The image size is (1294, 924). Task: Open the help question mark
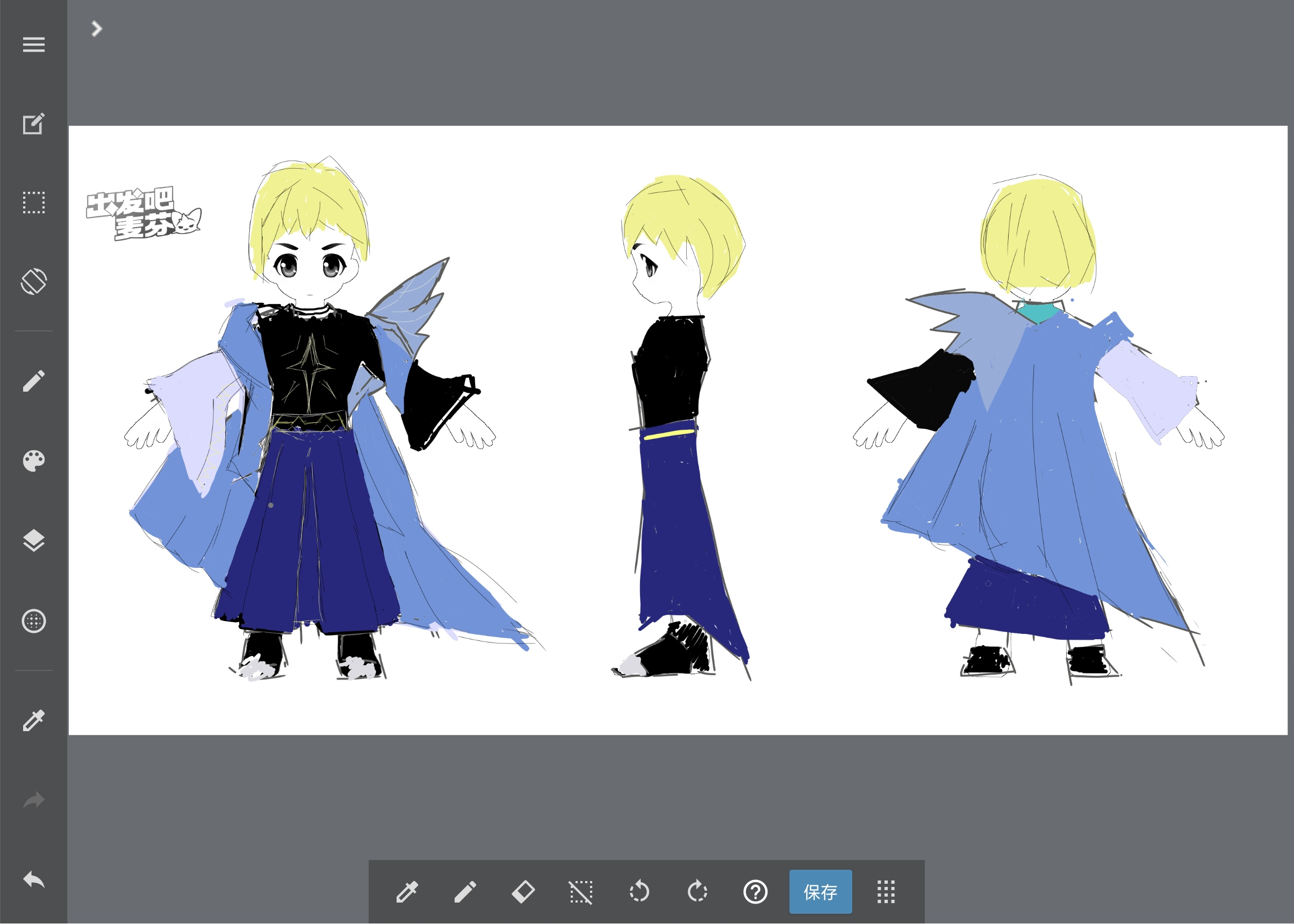tap(756, 893)
